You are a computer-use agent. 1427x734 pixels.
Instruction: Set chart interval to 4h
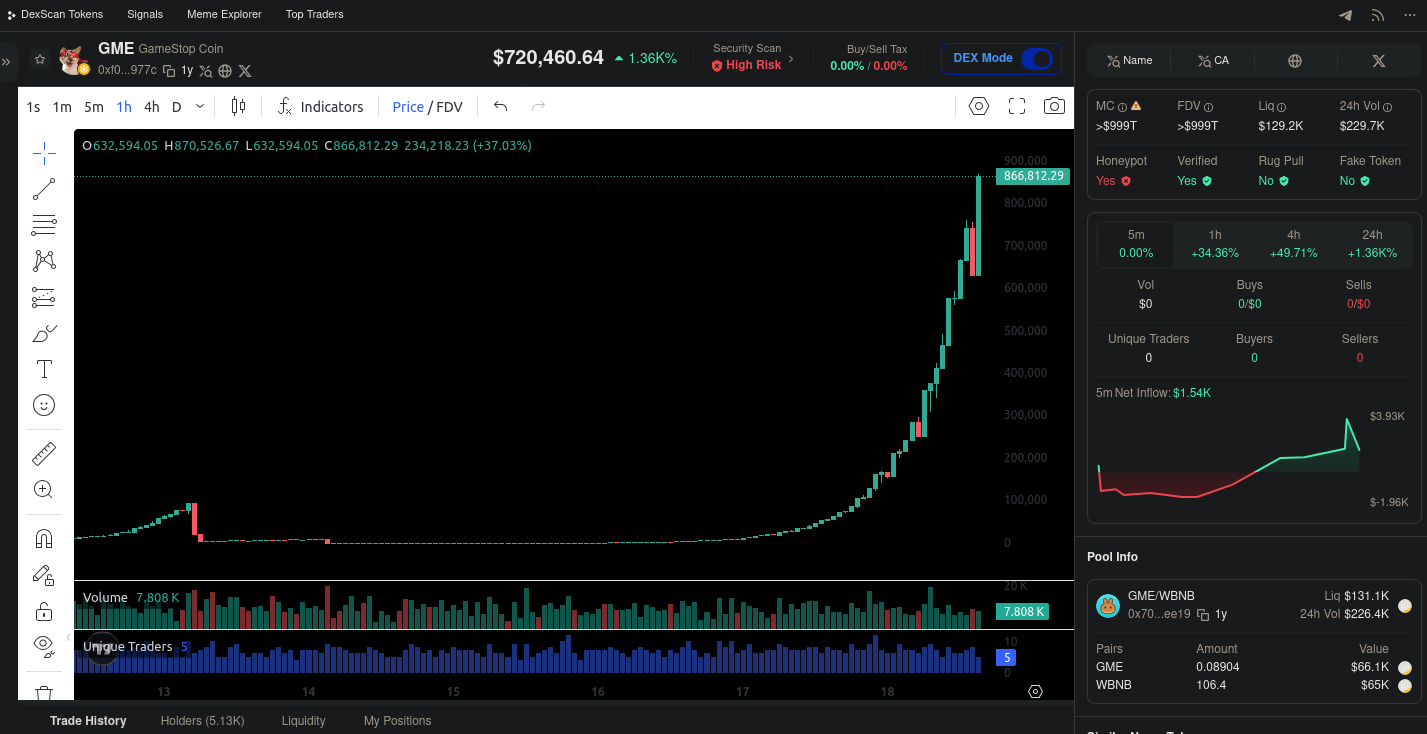[151, 107]
